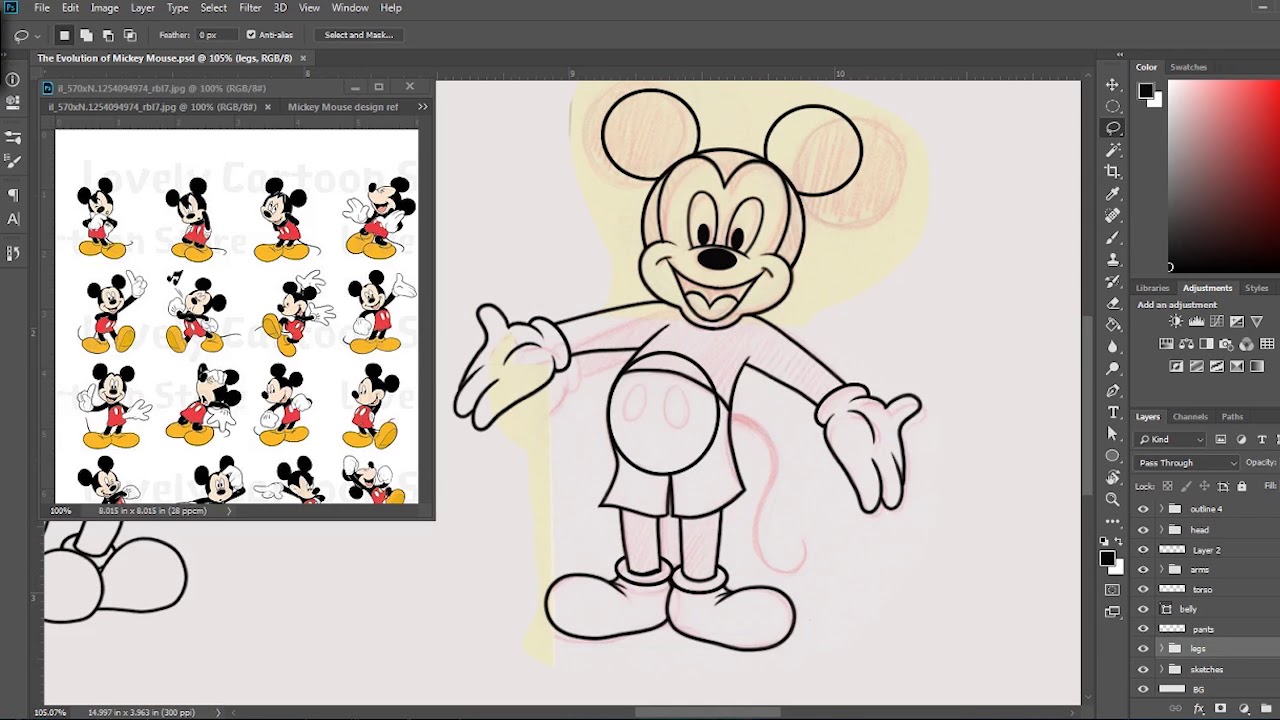Expand the 'outline 4' group

1161,509
